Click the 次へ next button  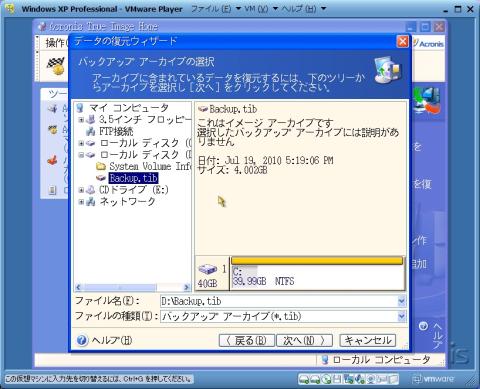304,340
